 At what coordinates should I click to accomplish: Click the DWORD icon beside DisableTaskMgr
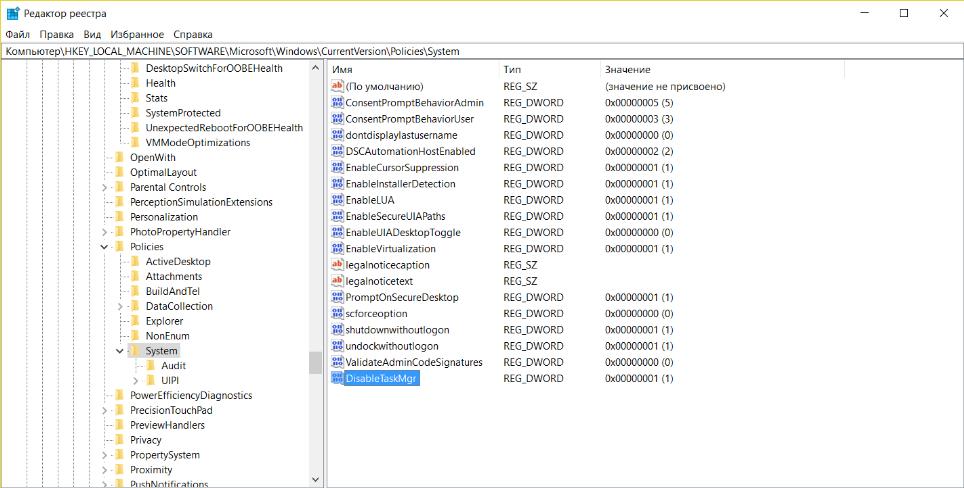(x=337, y=378)
